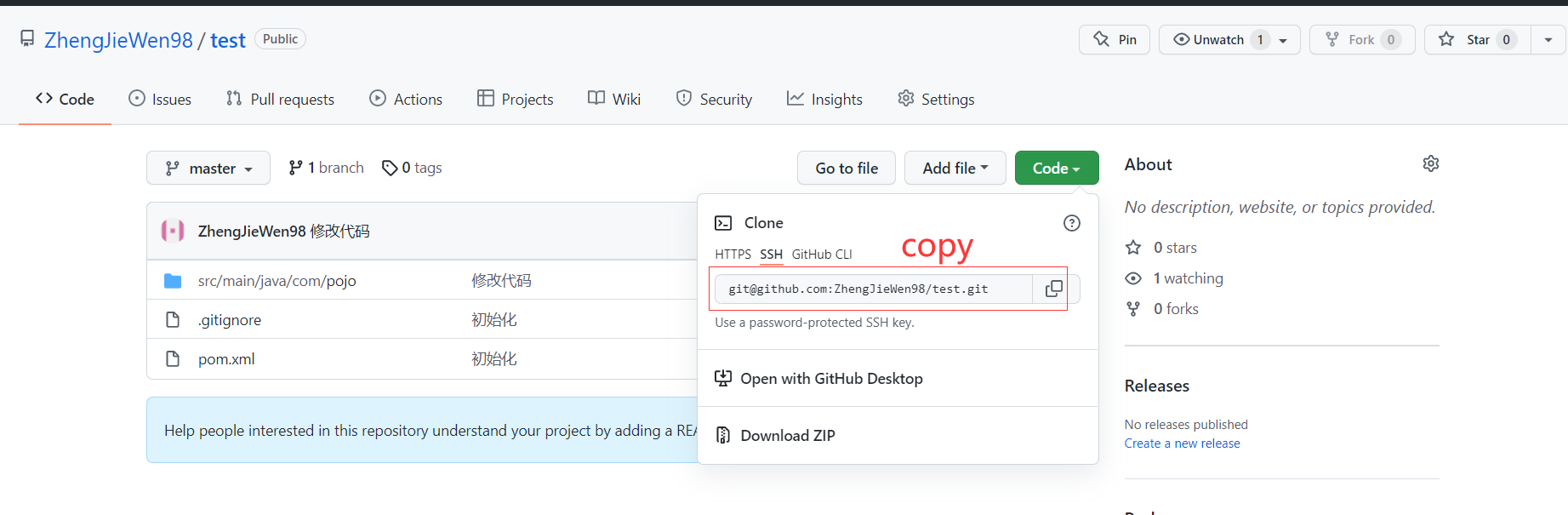Open the clone help question mark icon
This screenshot has height=515, width=1568.
1072,223
